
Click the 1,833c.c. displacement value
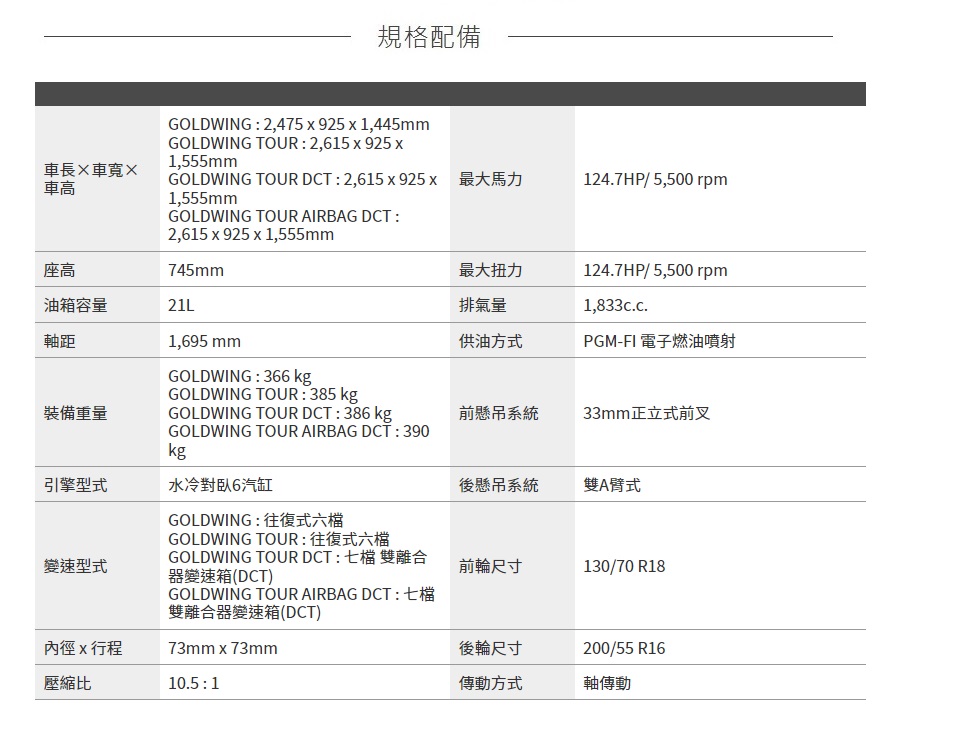(615, 305)
